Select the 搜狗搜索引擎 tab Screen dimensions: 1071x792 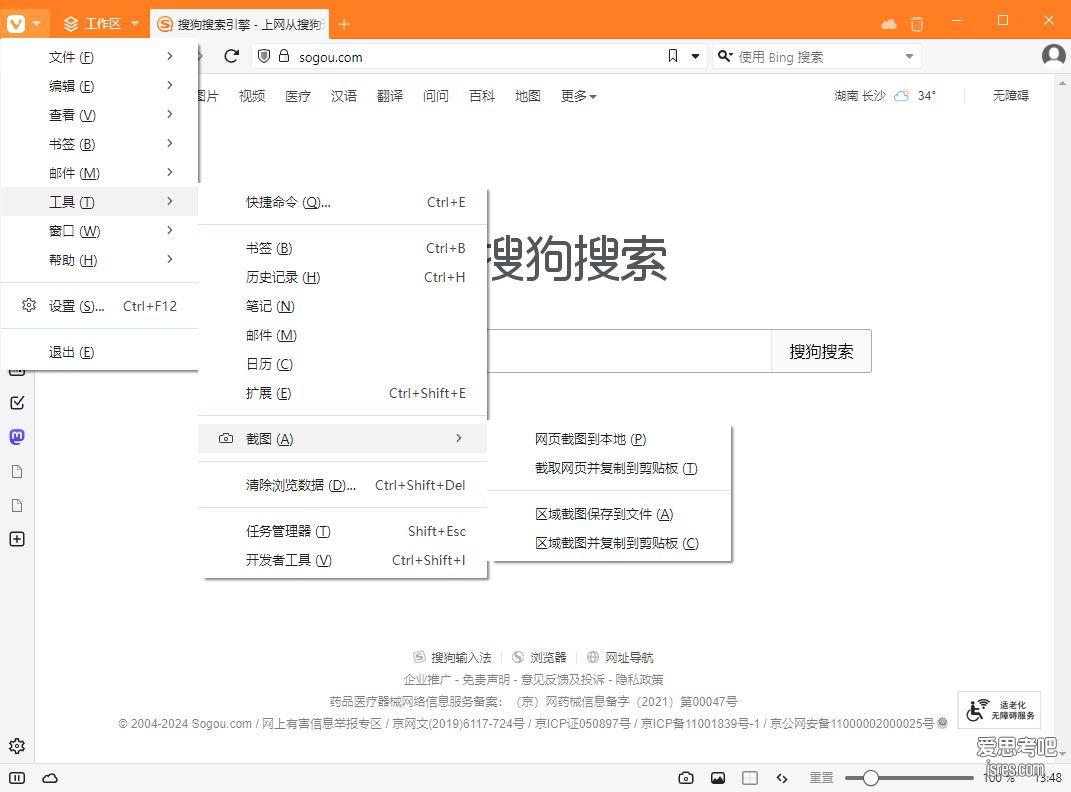[239, 25]
